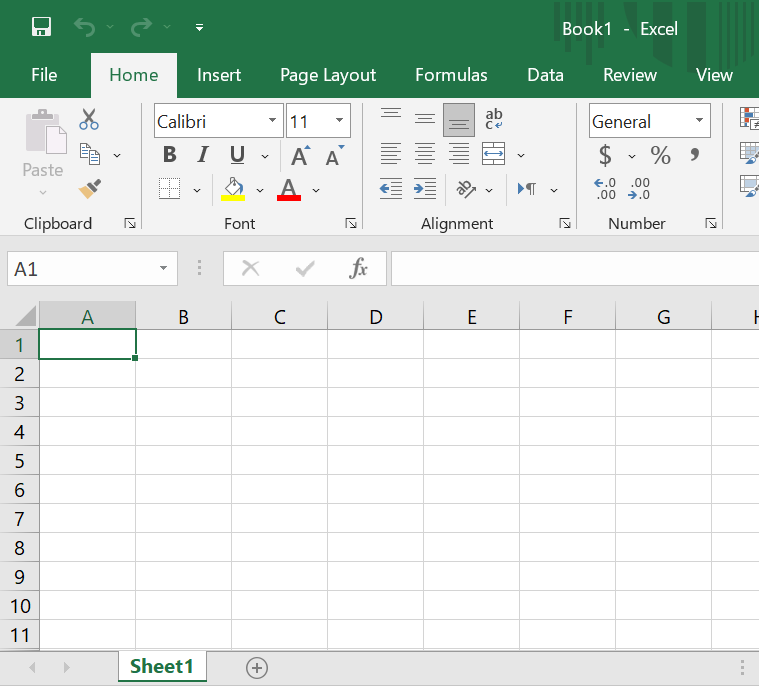Click Insert Function fx icon
The image size is (759, 686).
tap(358, 268)
